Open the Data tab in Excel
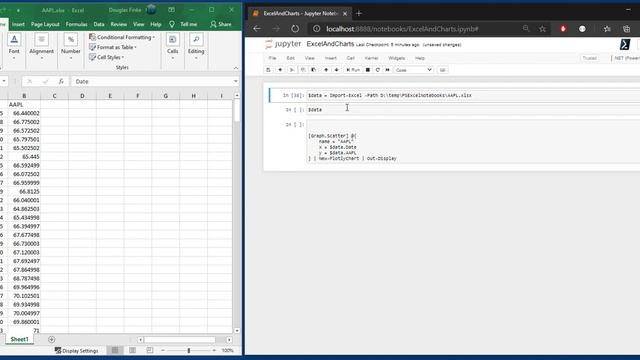Screen dimensions: 640x360 [99, 24]
